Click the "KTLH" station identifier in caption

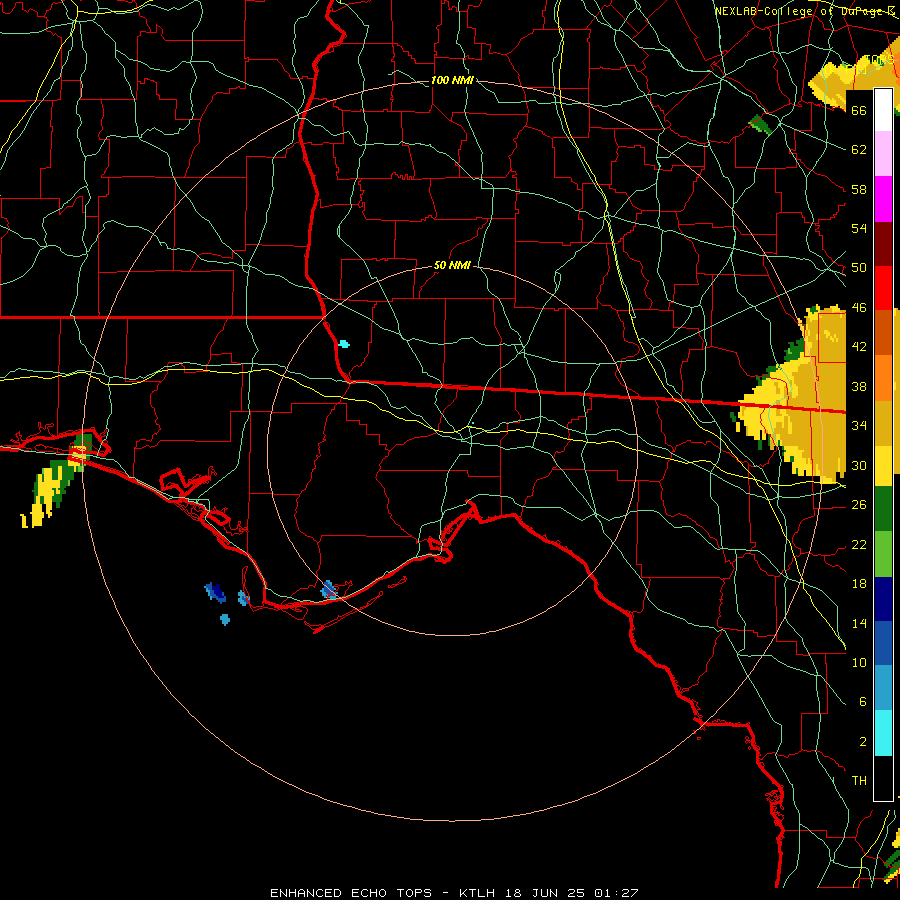coord(476,893)
